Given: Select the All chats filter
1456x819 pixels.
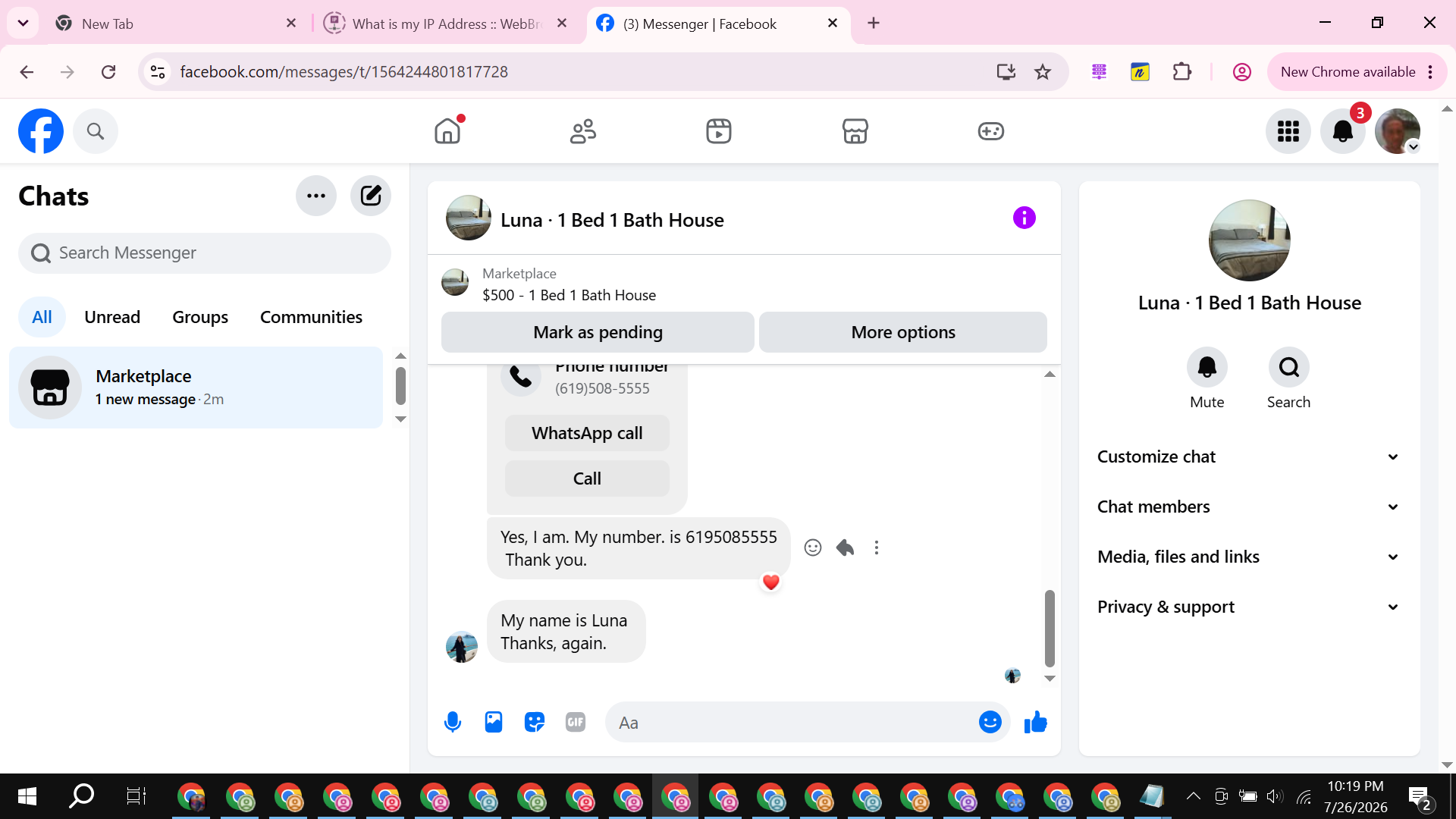Looking at the screenshot, I should pyautogui.click(x=42, y=317).
